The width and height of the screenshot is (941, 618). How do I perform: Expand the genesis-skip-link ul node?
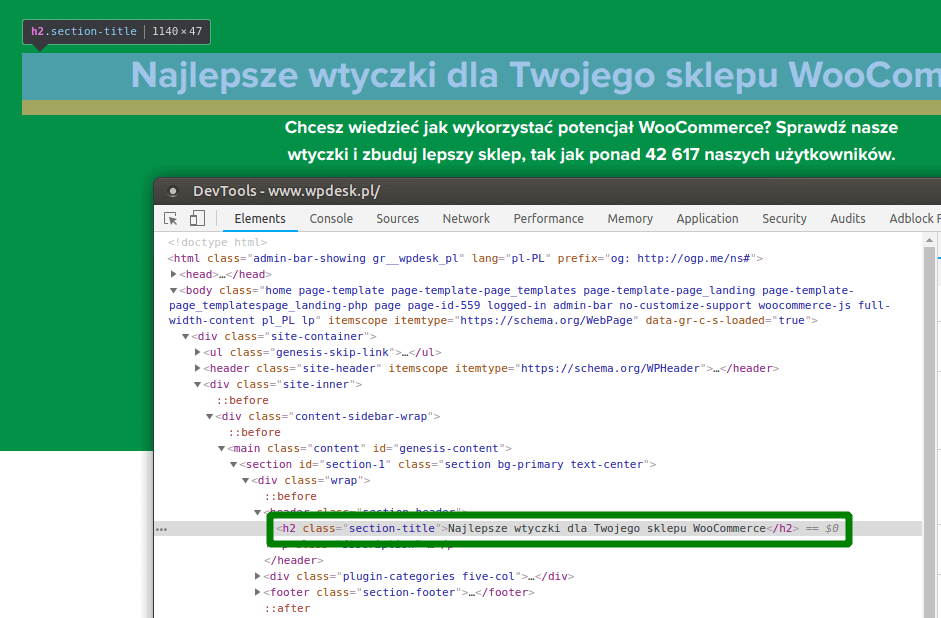tap(197, 352)
